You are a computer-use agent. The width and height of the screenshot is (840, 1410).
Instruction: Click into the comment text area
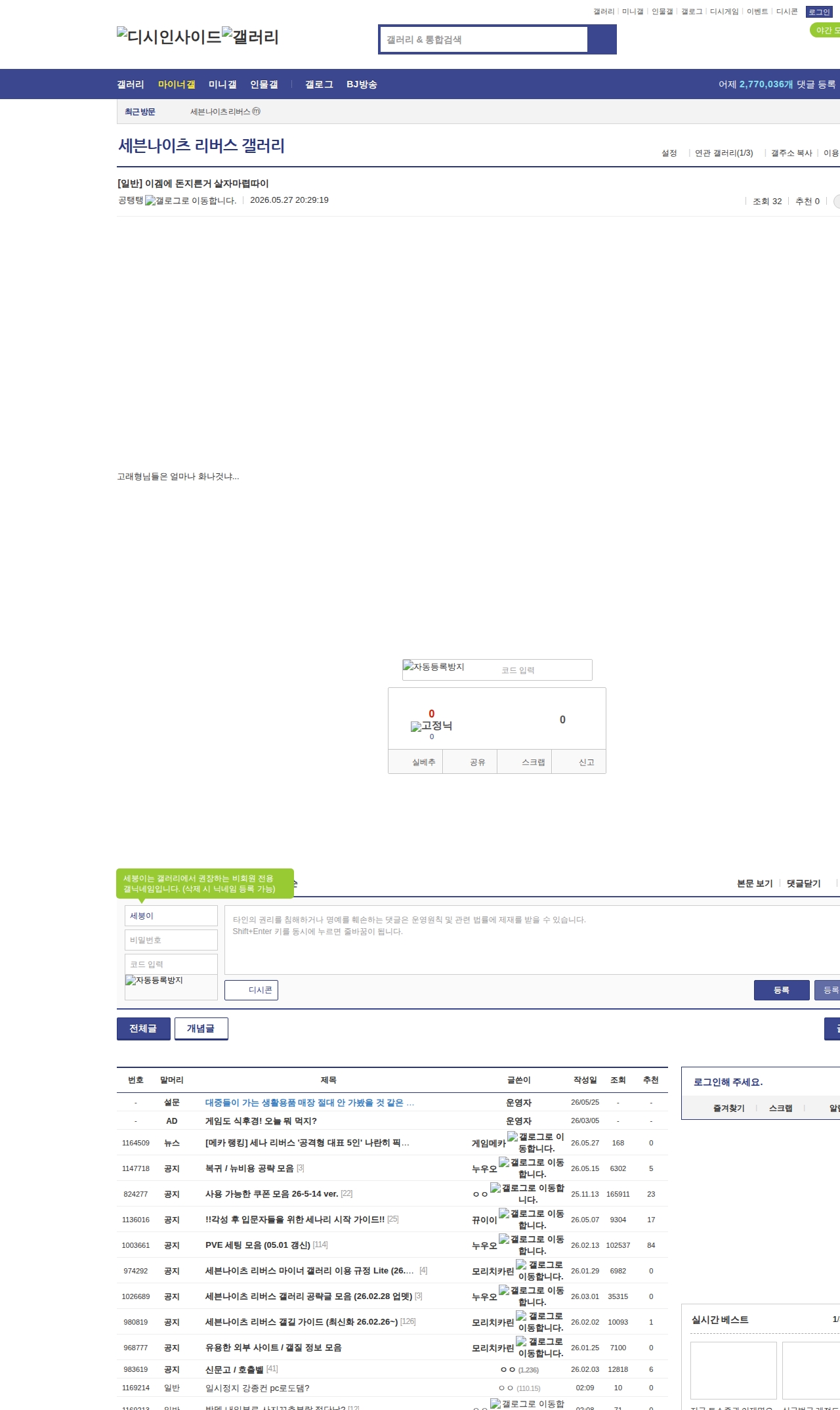pos(532,940)
